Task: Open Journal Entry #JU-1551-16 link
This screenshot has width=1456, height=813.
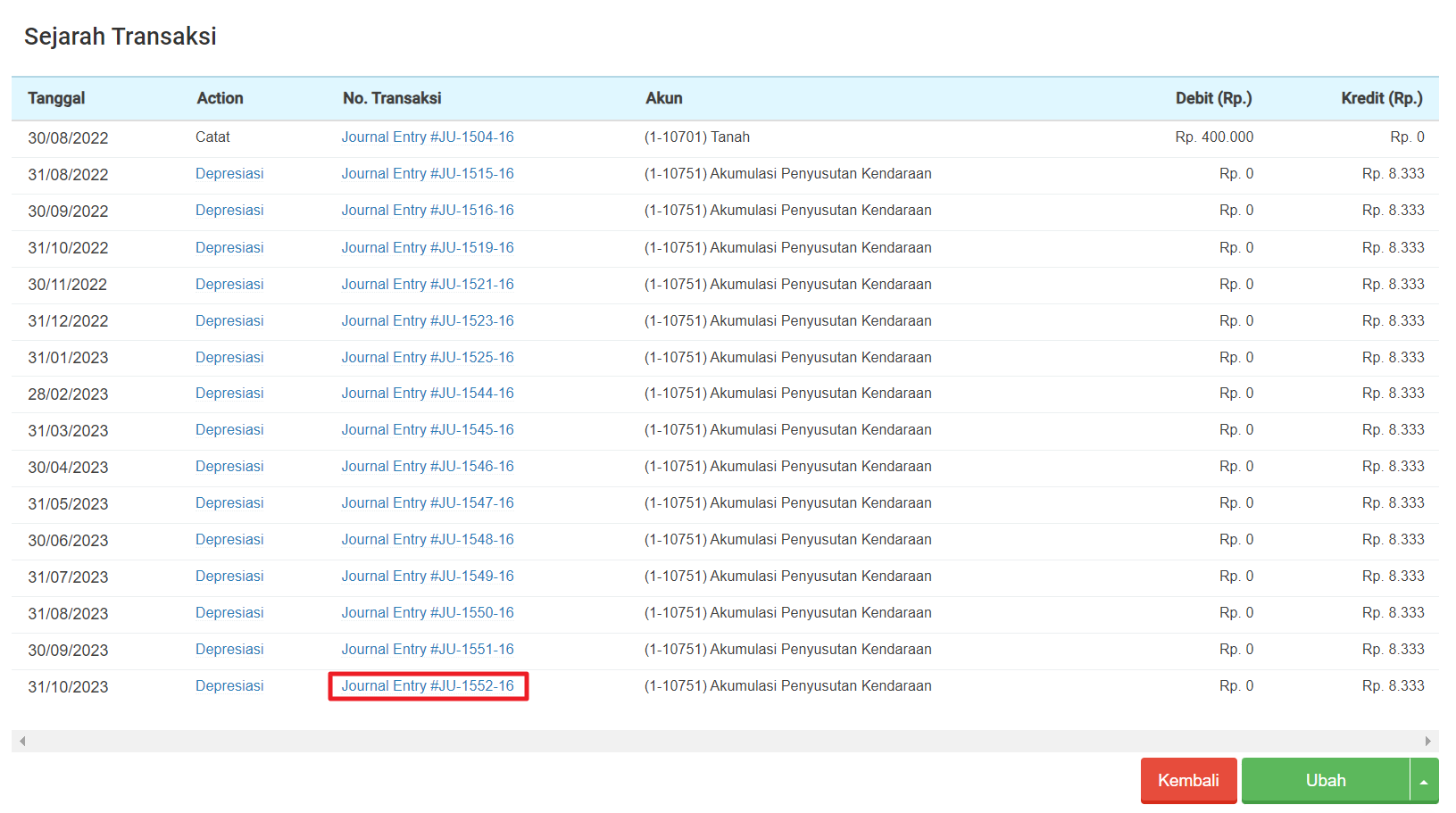Action: pyautogui.click(x=428, y=650)
